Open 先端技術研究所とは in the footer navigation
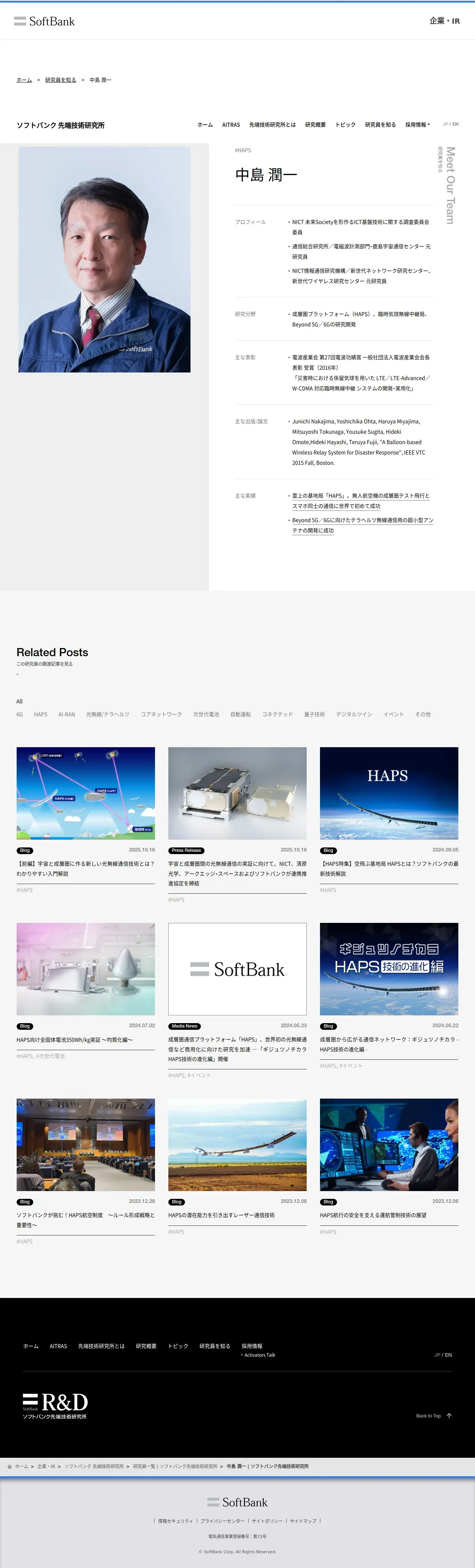Image resolution: width=475 pixels, height=1568 pixels. (101, 1346)
